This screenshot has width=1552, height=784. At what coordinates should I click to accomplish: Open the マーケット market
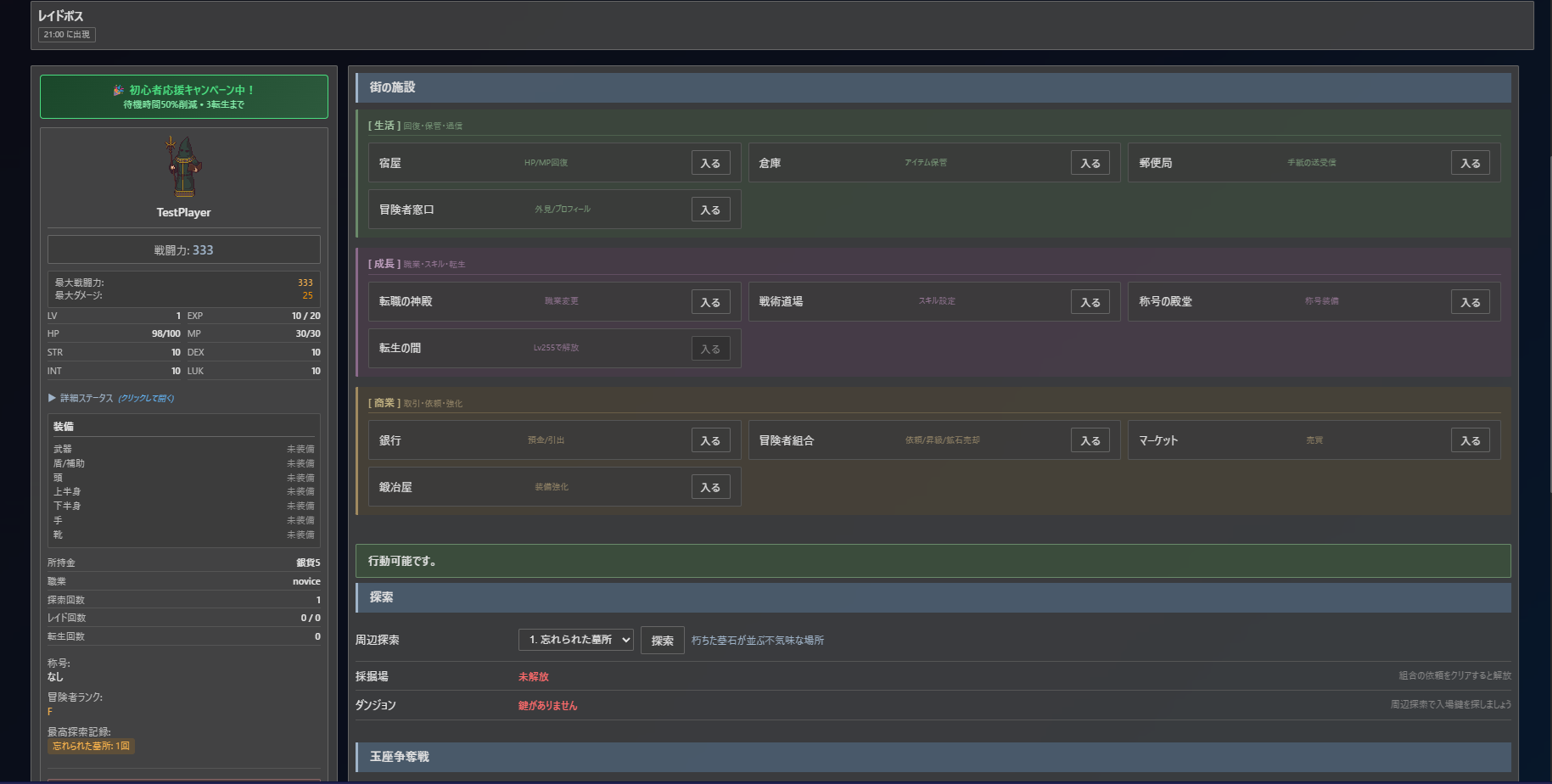coord(1470,440)
